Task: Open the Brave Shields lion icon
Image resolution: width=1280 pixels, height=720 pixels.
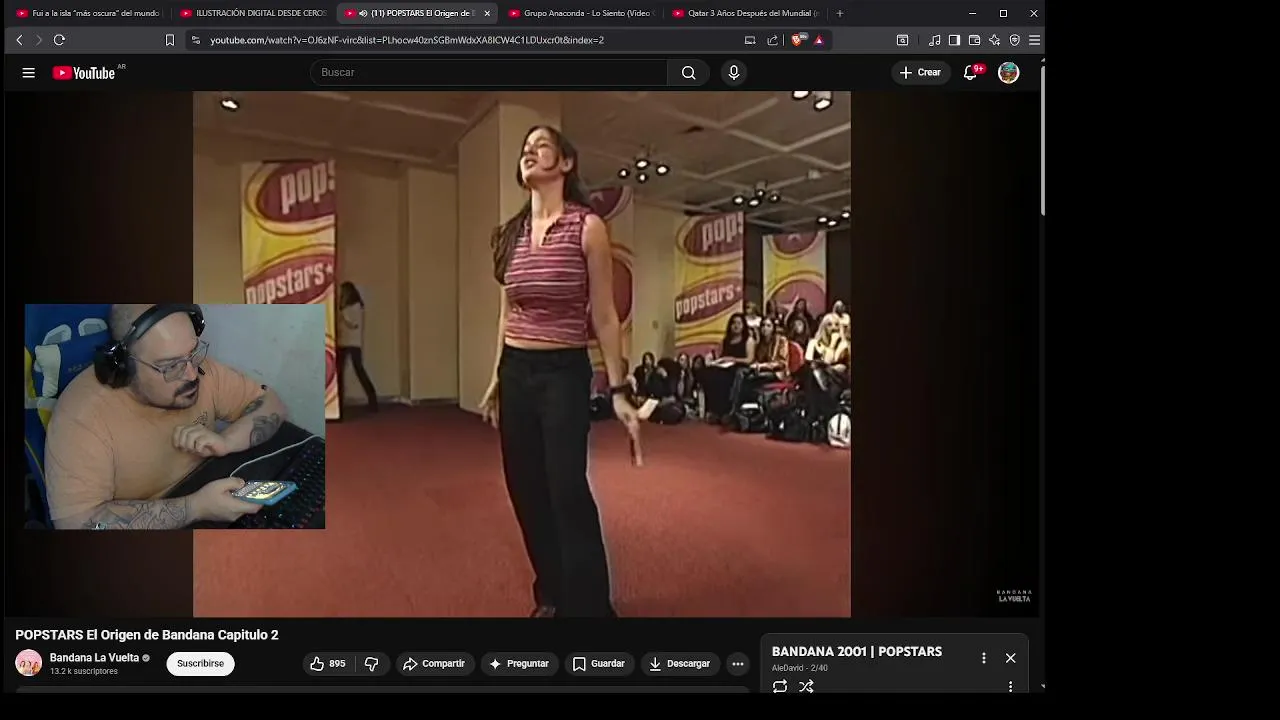Action: (797, 40)
